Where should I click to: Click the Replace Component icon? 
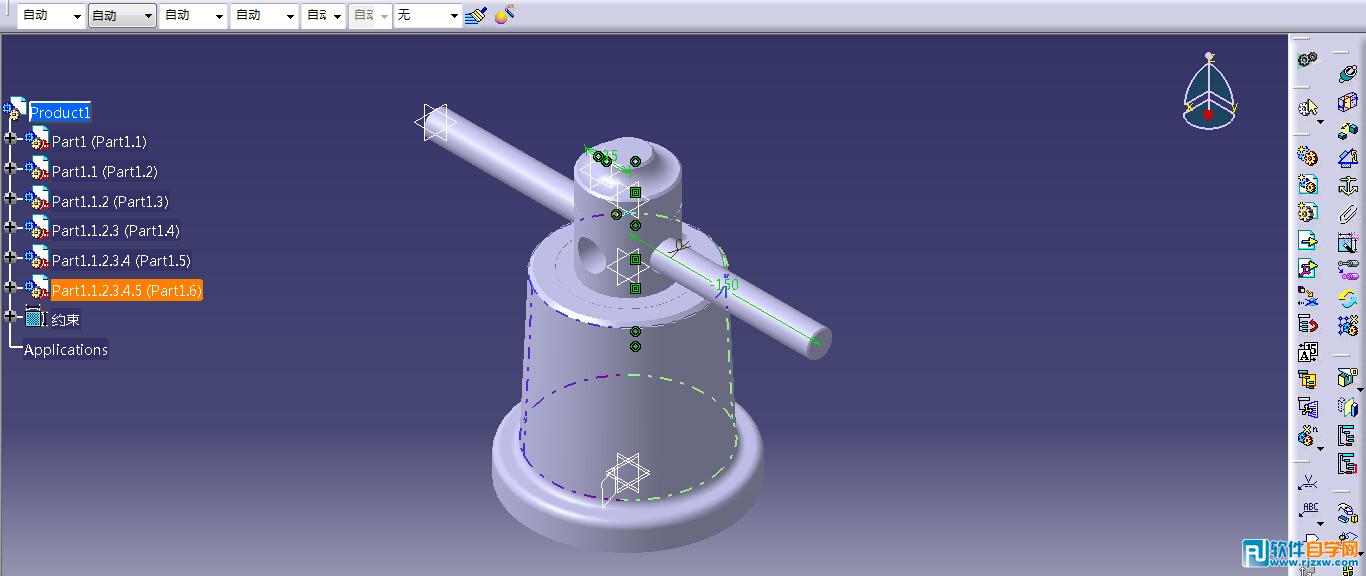pyautogui.click(x=1307, y=296)
